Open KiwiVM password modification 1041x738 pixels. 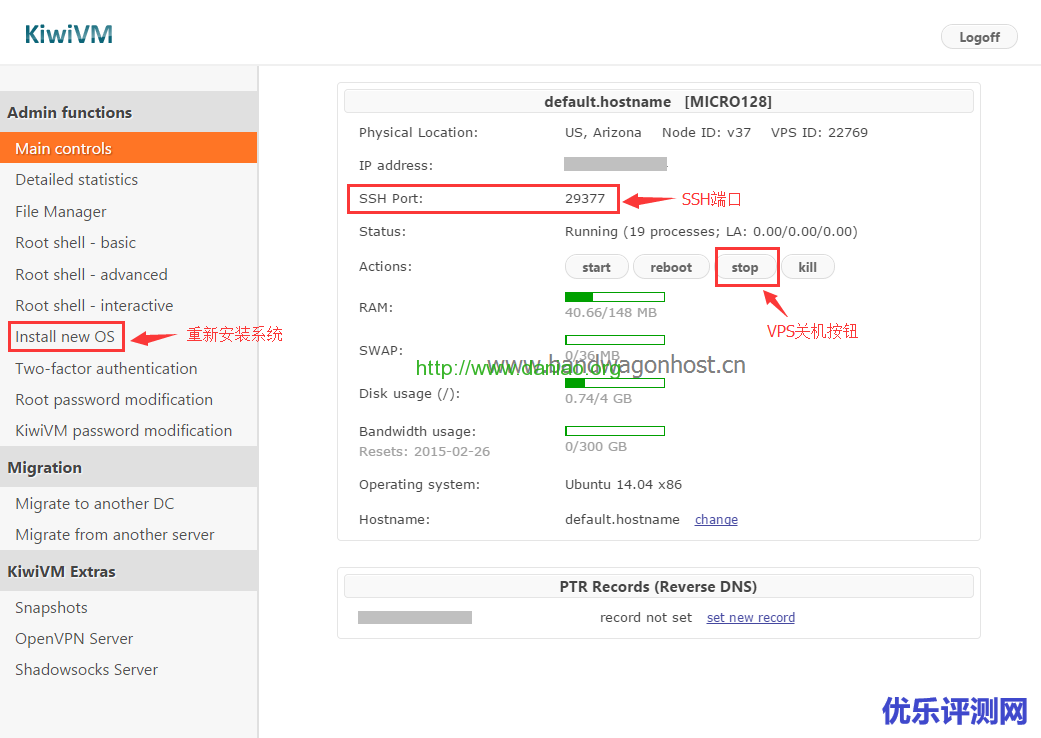point(123,431)
